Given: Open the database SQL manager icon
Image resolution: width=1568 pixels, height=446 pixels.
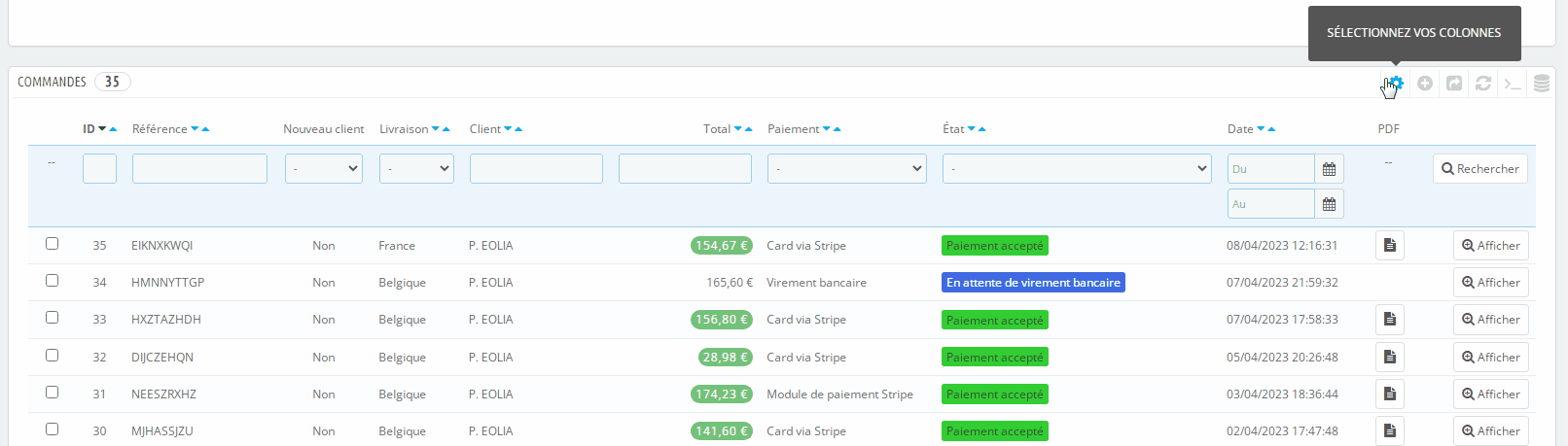Looking at the screenshot, I should (x=1542, y=84).
